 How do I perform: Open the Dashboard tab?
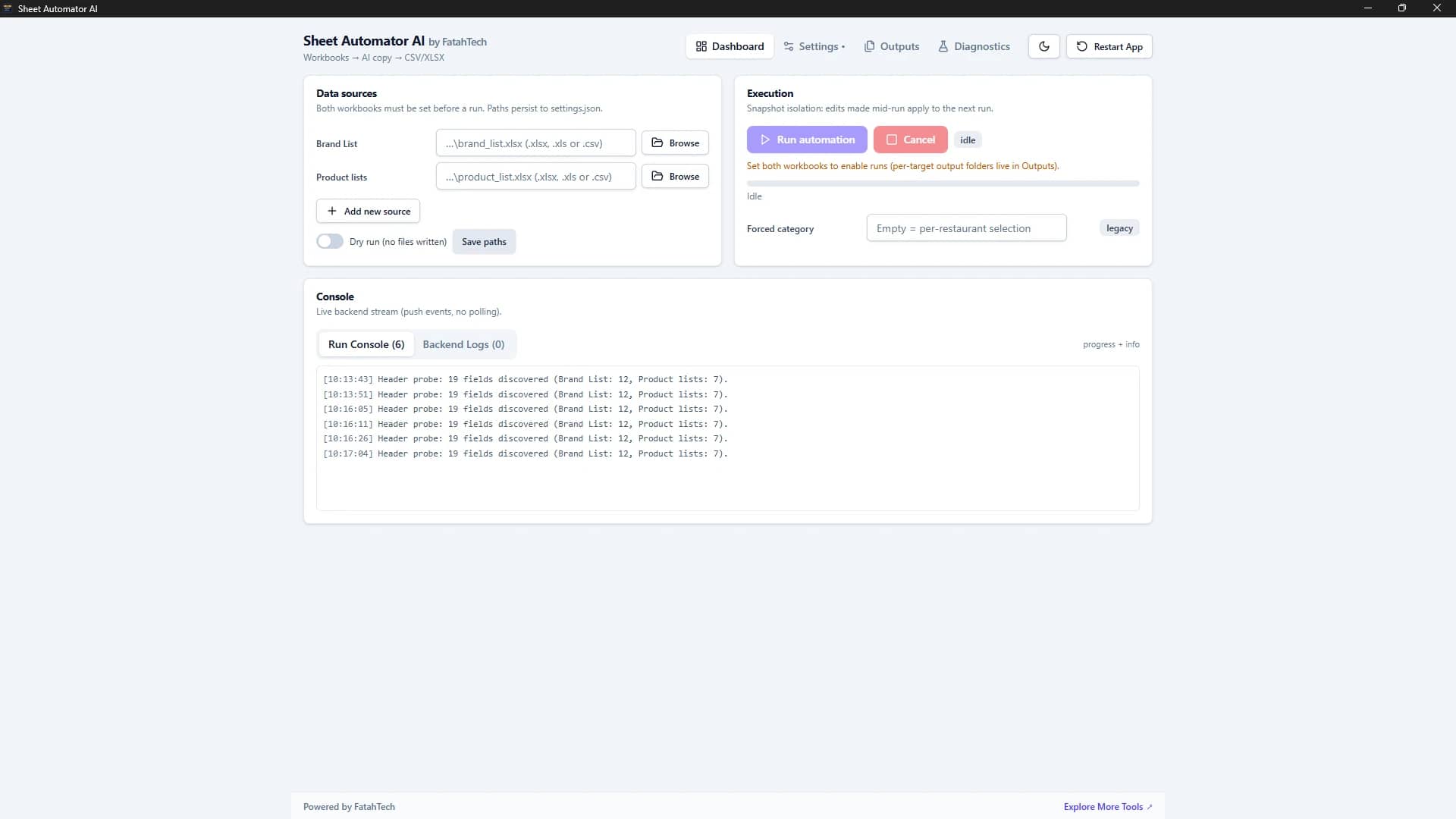730,46
